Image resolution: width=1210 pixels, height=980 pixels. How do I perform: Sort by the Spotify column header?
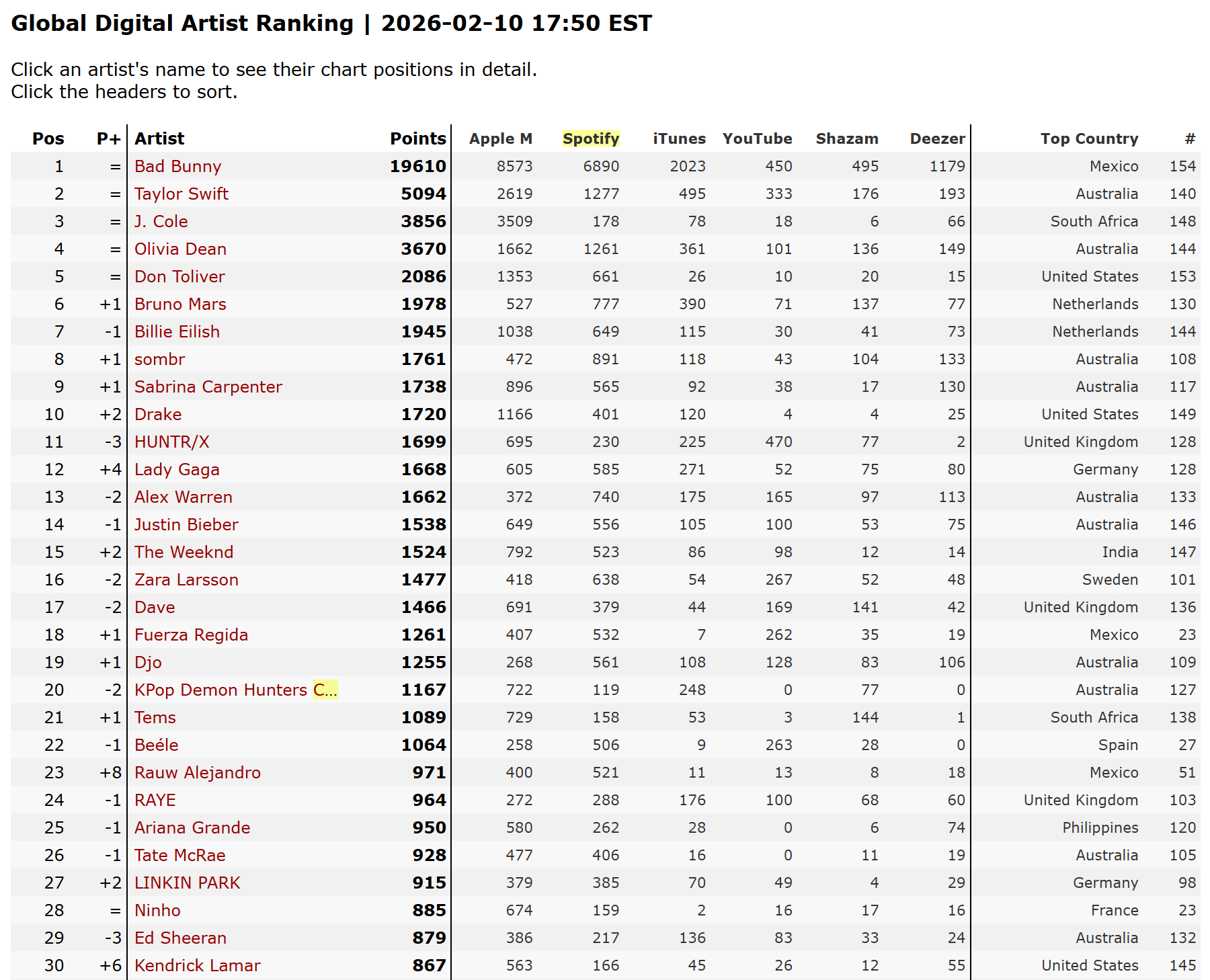point(592,138)
